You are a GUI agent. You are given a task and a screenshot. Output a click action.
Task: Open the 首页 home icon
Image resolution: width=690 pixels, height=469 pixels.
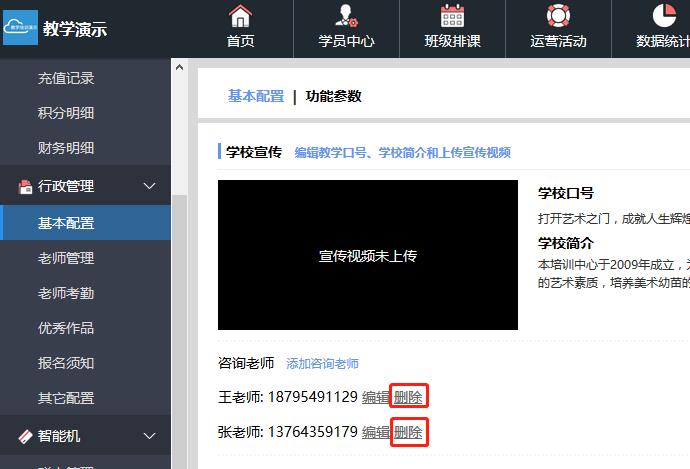[240, 16]
